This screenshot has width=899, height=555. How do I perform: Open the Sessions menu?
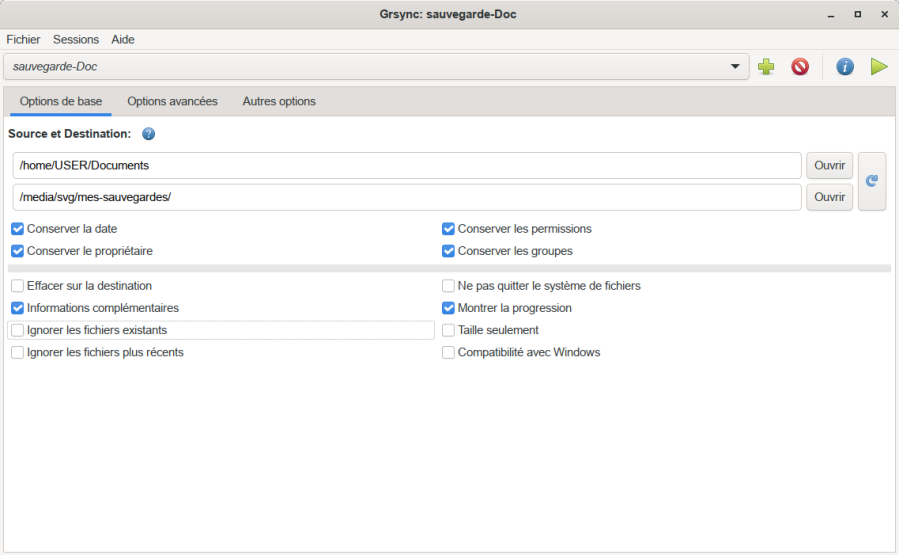(76, 40)
